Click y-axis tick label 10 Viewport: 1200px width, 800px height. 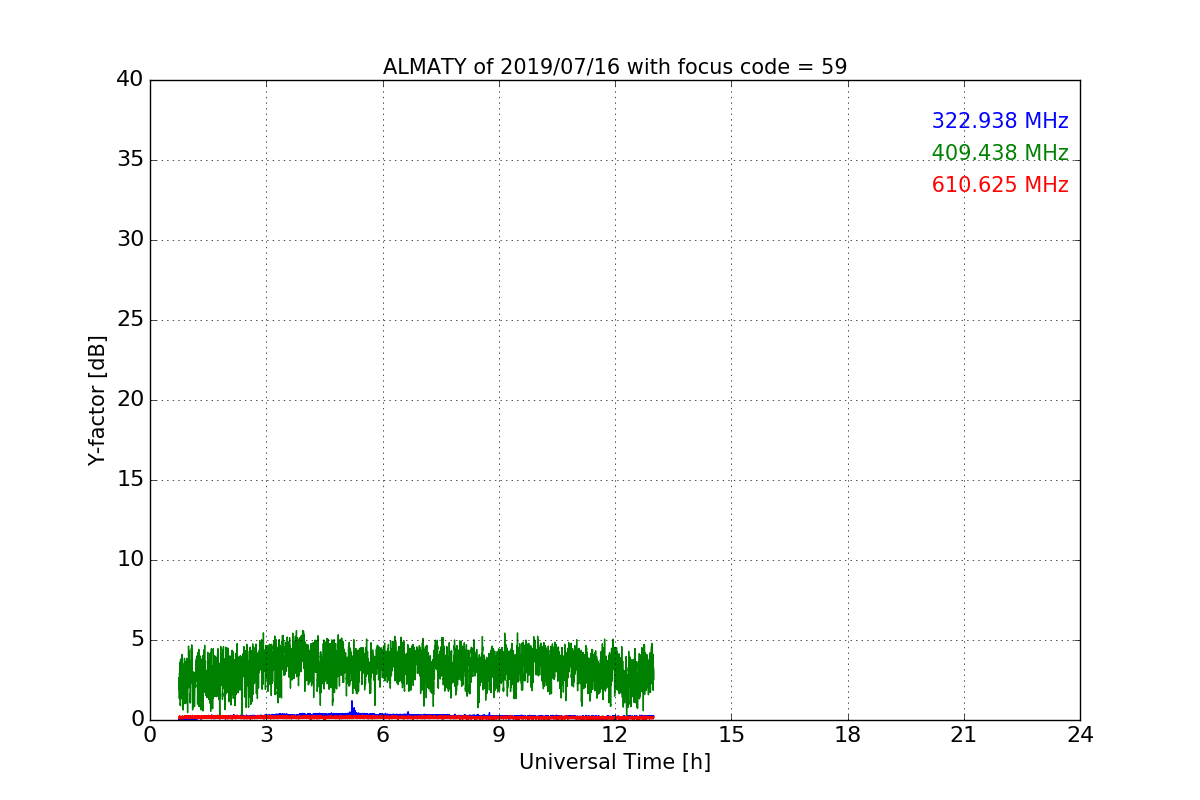[x=130, y=560]
